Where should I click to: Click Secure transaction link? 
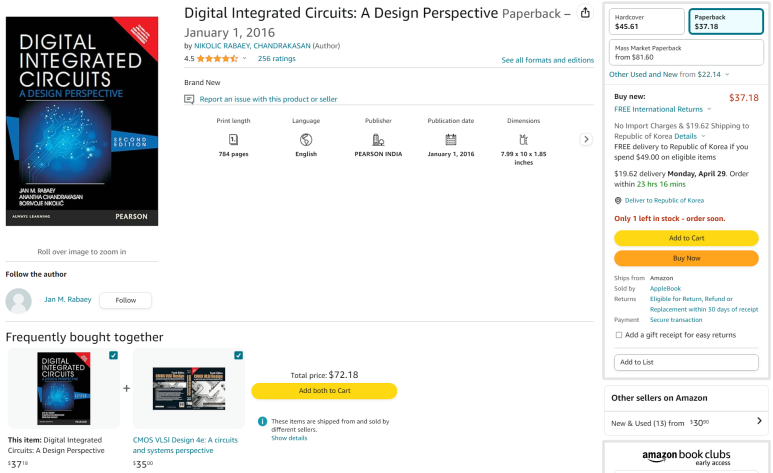(676, 320)
